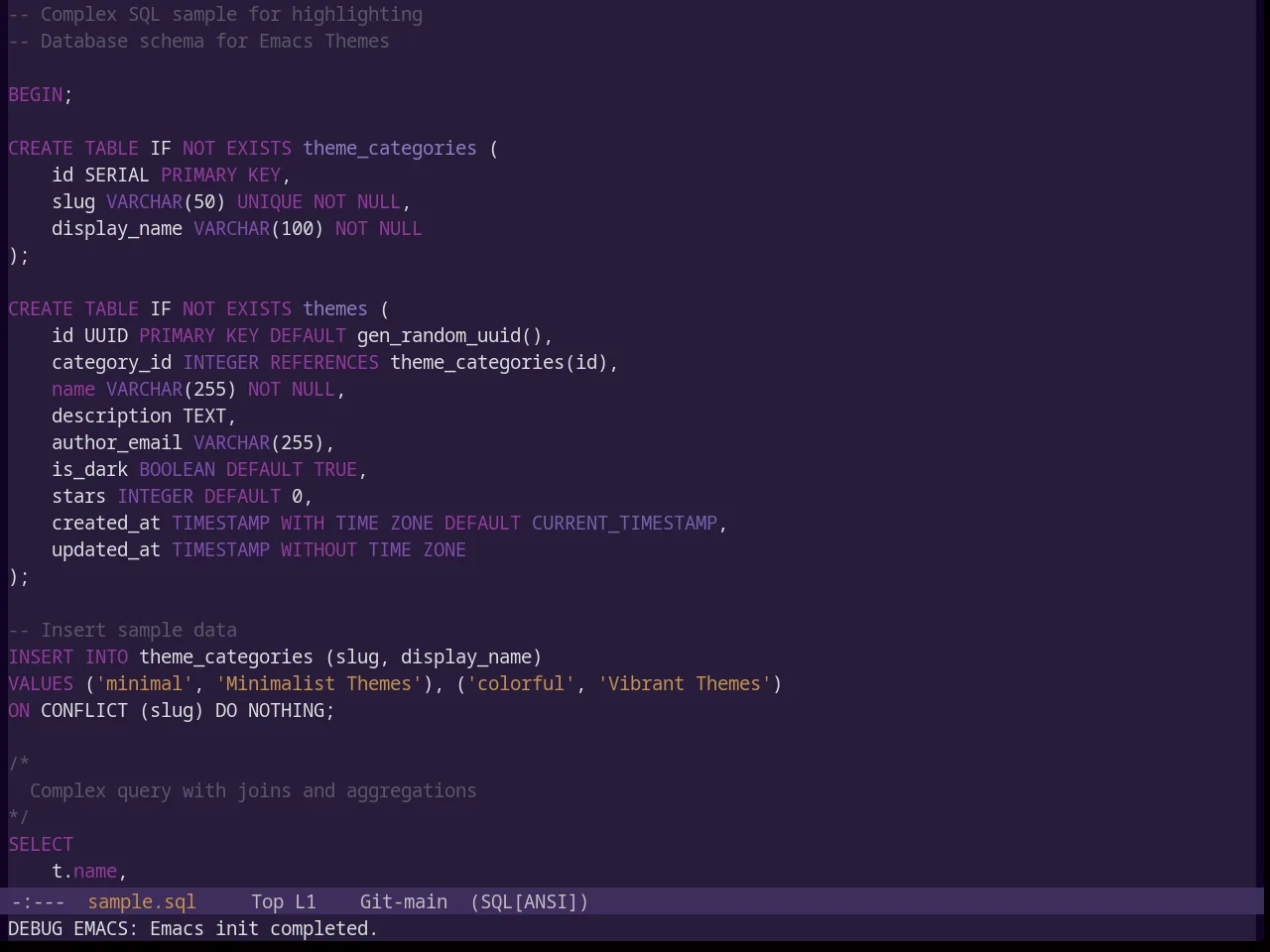Click the UNIQUE keyword on the slug line
Image resolution: width=1270 pixels, height=952 pixels.
[x=270, y=201]
